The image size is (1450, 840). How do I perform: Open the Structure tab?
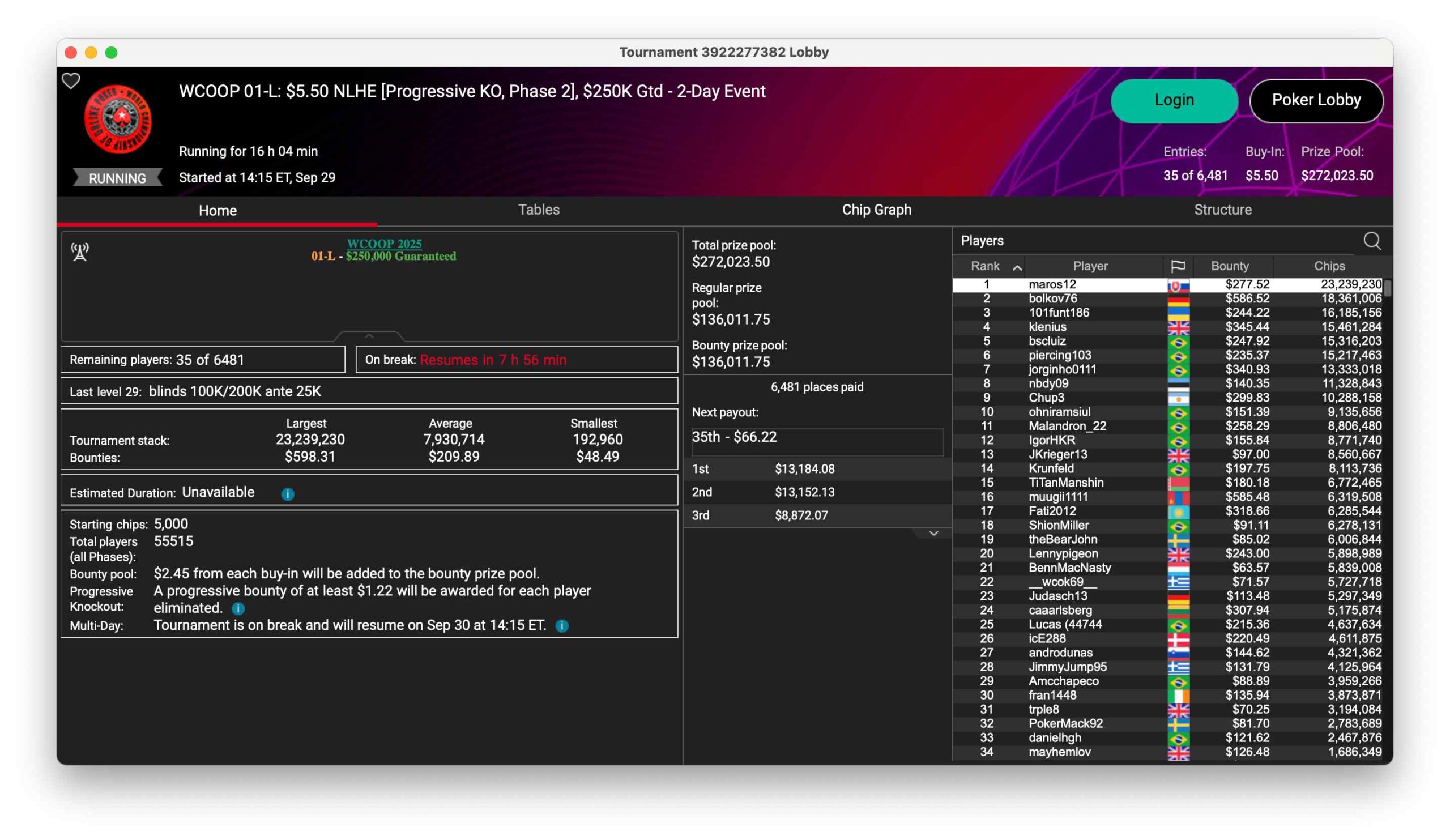1222,210
